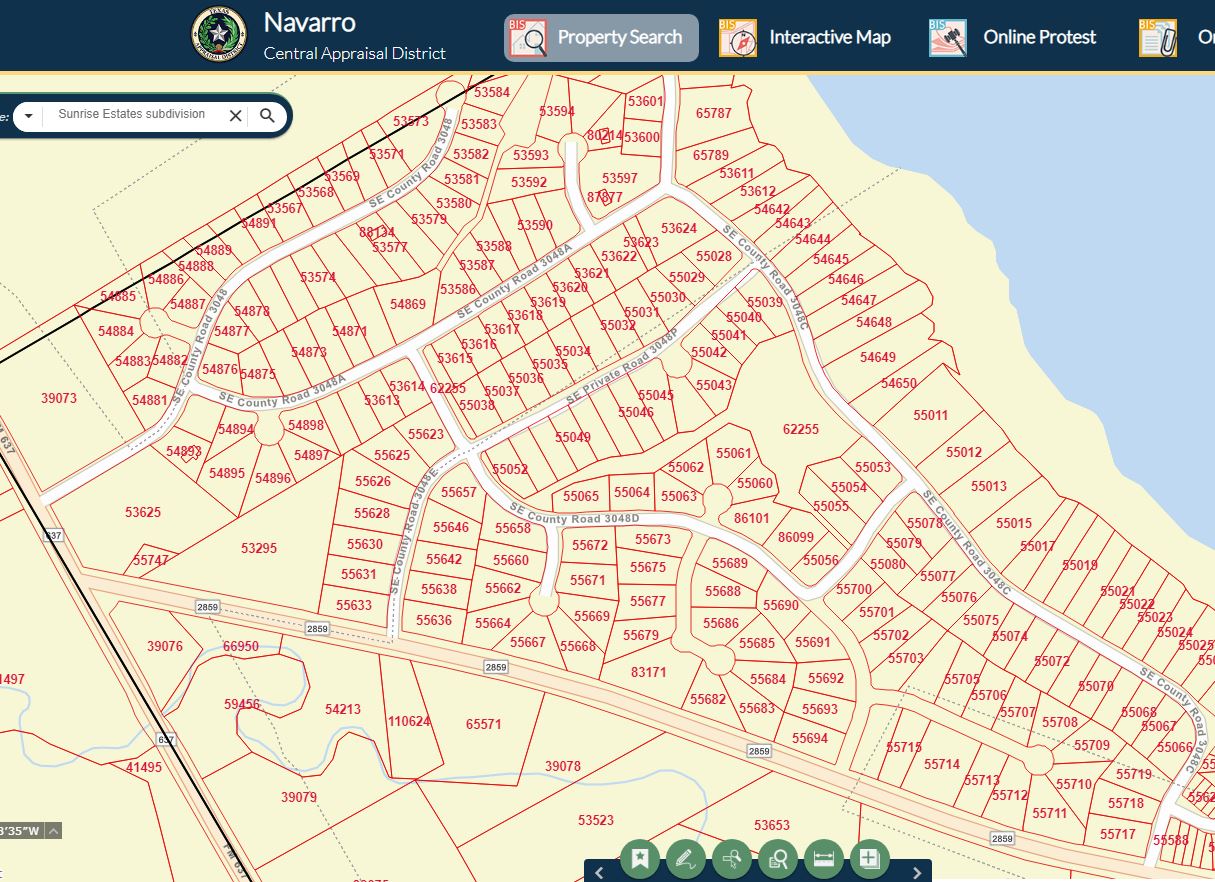Open the Bookmarks tool in bottom toolbar
Image resolution: width=1215 pixels, height=882 pixels.
[640, 858]
